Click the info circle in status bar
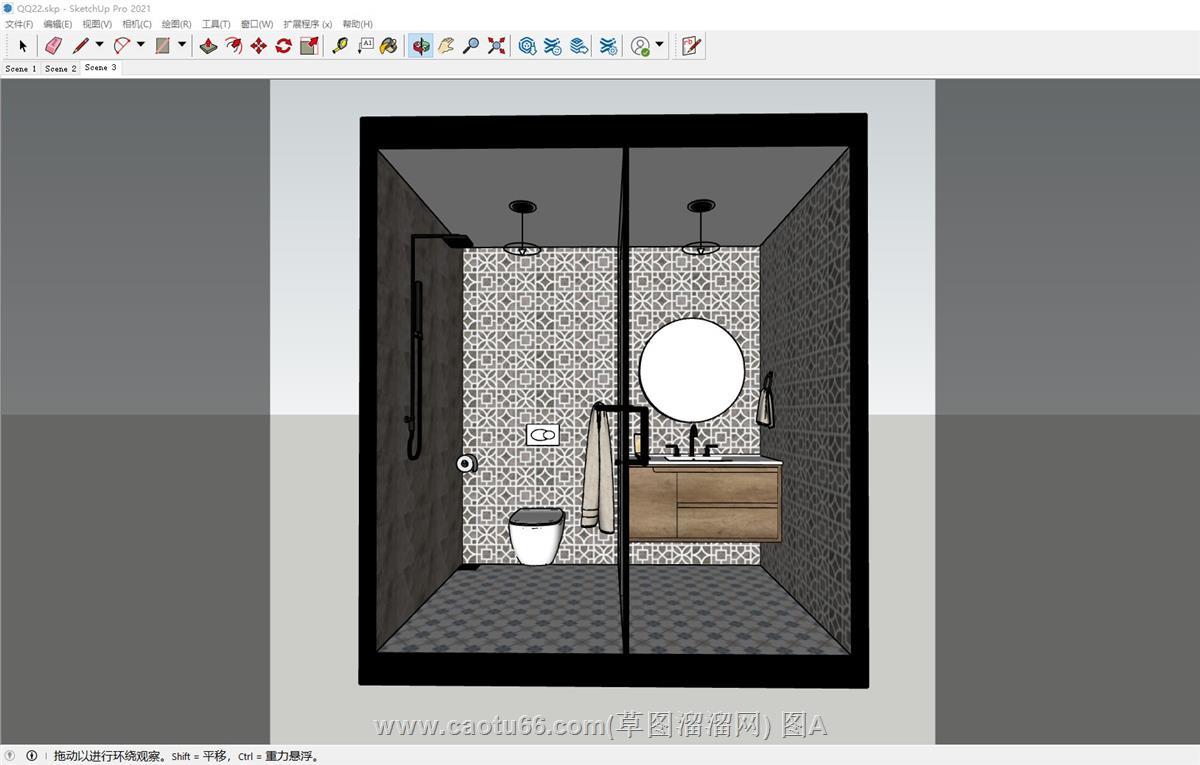1200x765 pixels. click(x=31, y=756)
